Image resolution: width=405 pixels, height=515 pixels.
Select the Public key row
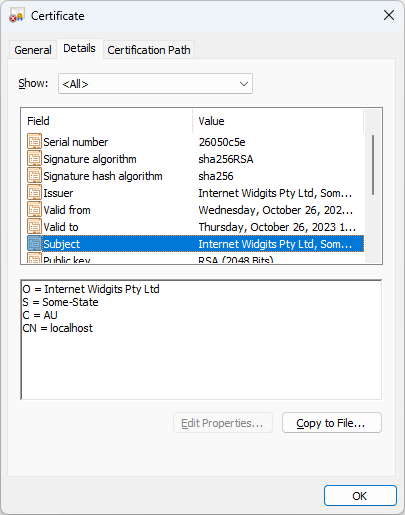point(195,258)
